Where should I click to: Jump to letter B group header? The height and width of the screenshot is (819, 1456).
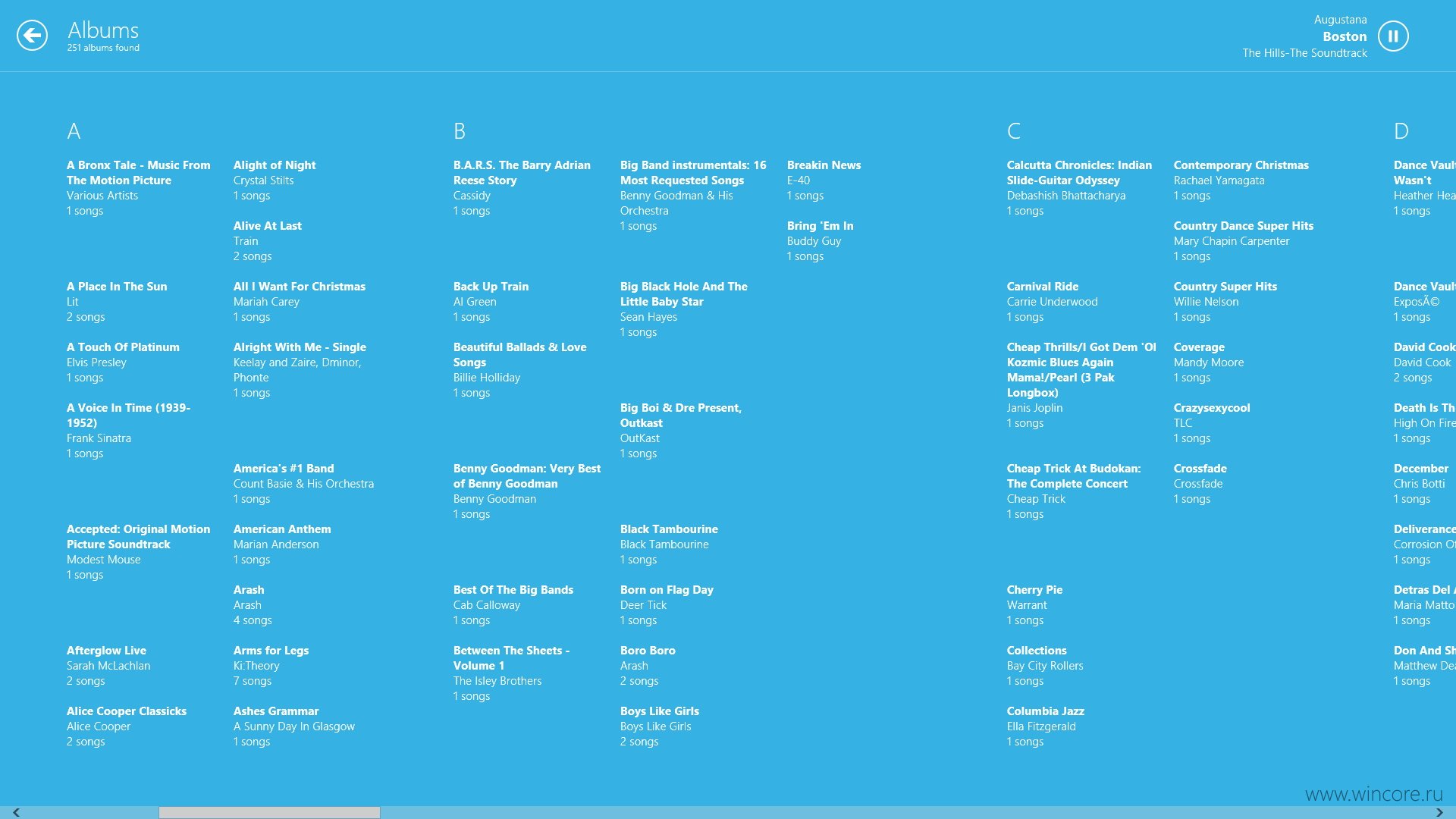(460, 131)
